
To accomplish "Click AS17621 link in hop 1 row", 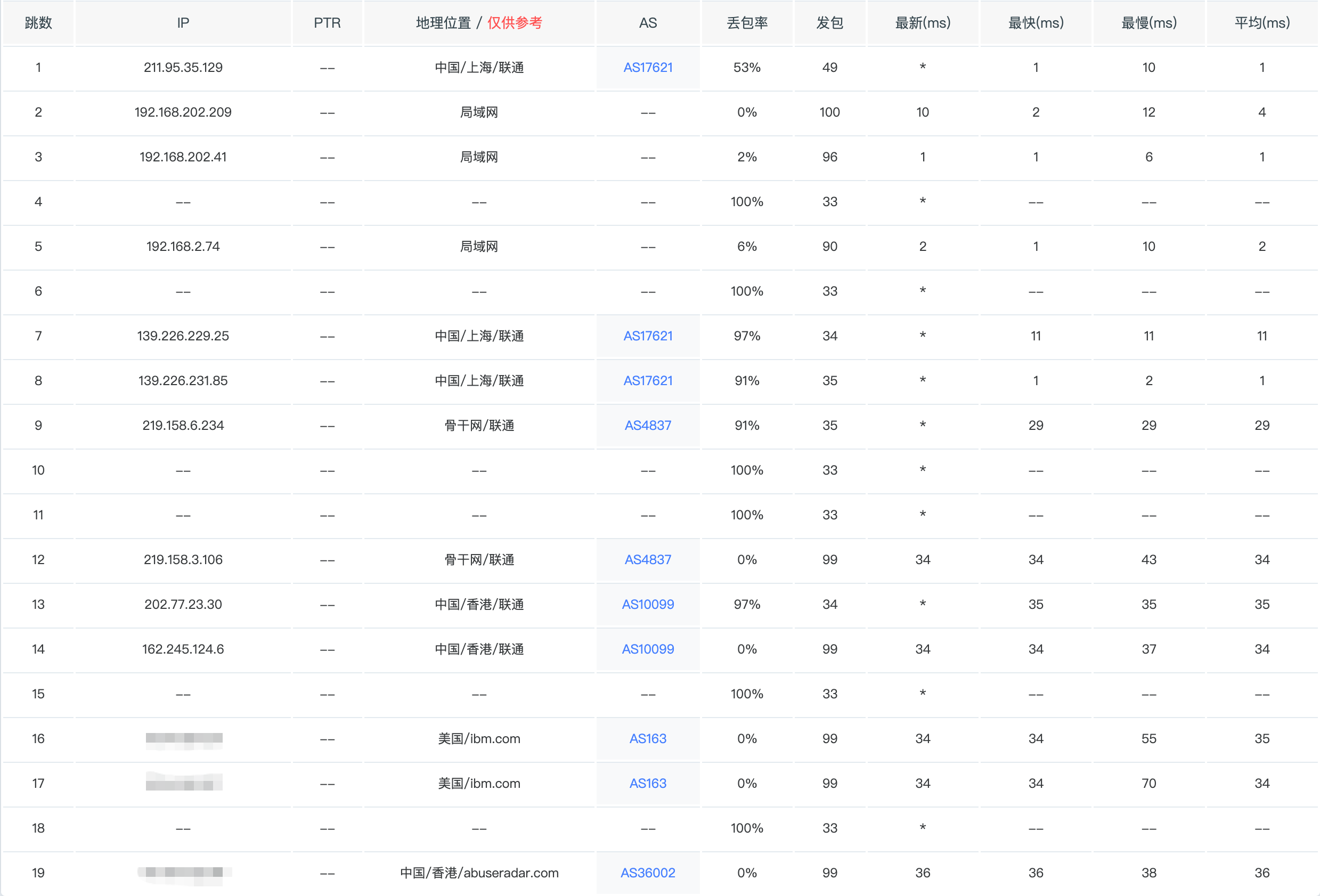I will 648,68.
